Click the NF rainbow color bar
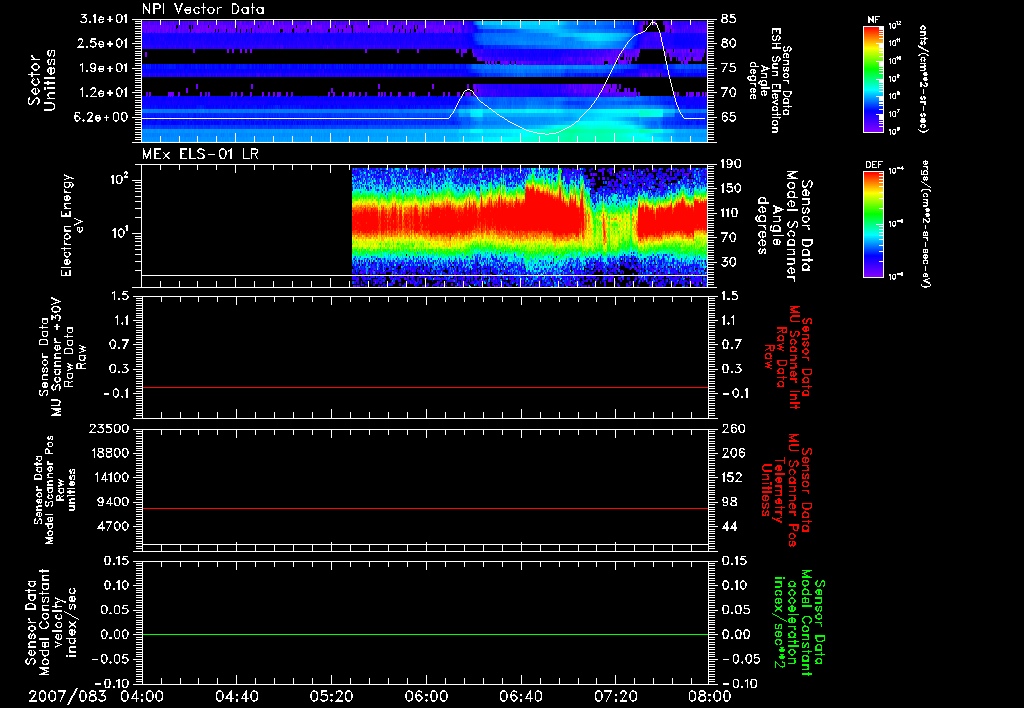 click(x=873, y=79)
